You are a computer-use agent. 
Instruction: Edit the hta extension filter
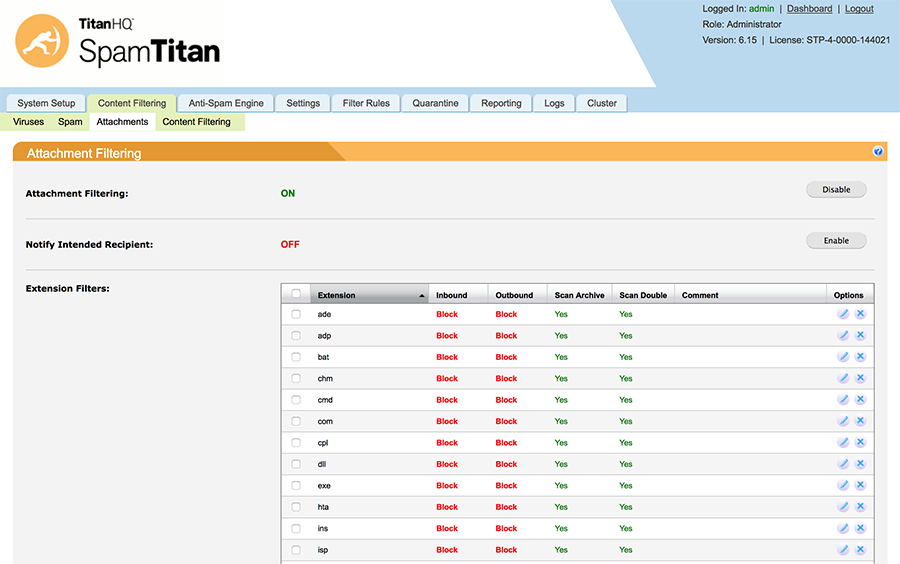click(x=843, y=507)
